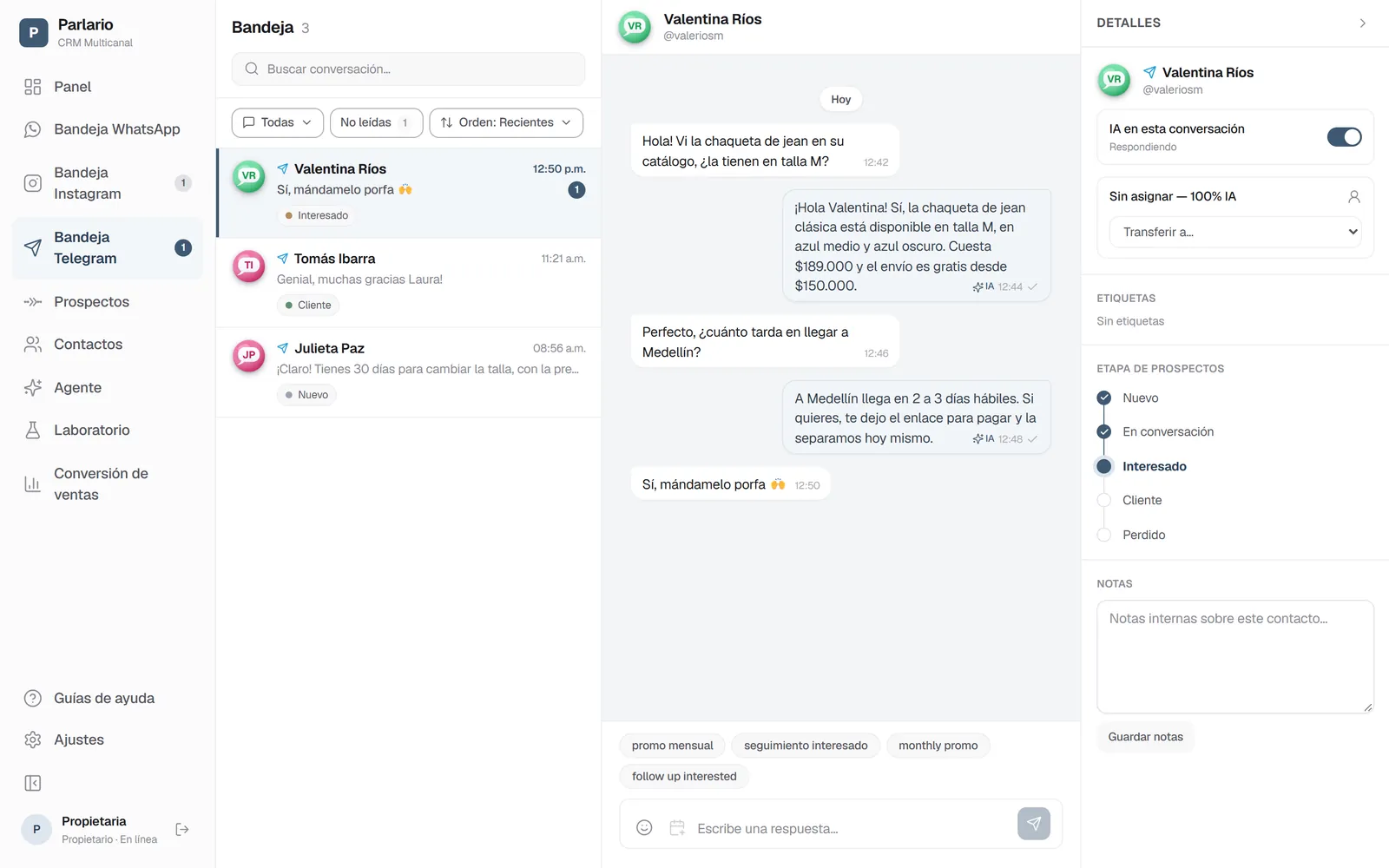Click the send message button
The width and height of the screenshot is (1389, 868).
coord(1034,824)
